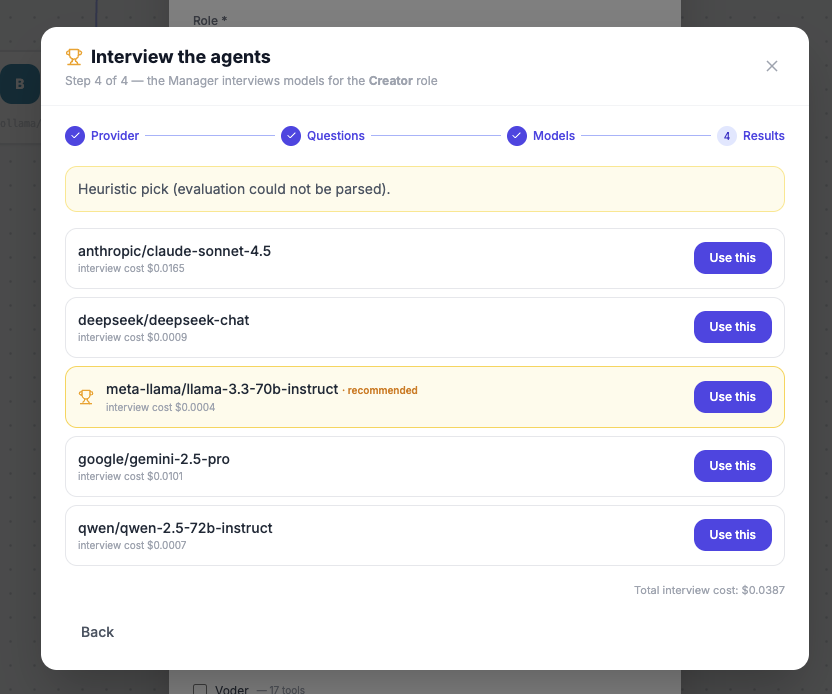Click the Questions step checkmark icon
The height and width of the screenshot is (694, 832).
click(291, 136)
